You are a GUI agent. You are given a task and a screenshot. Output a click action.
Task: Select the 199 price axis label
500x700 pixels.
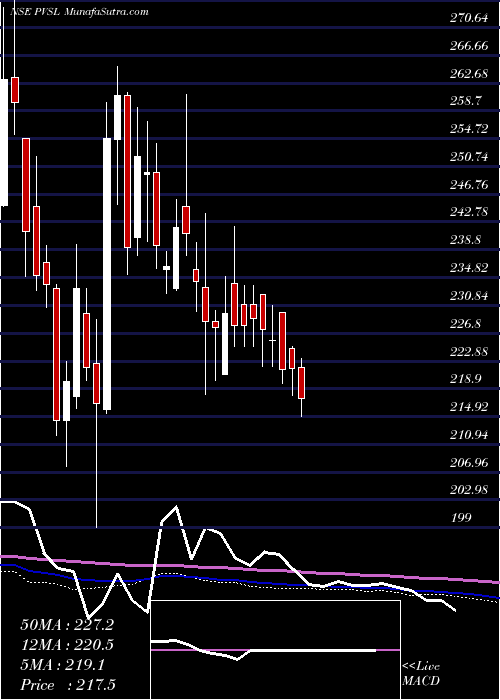[x=461, y=518]
